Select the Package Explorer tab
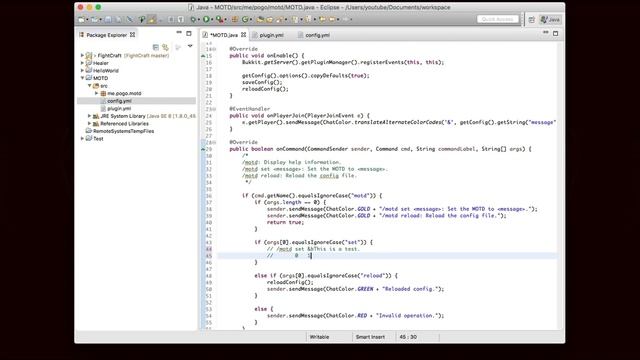This screenshot has height=360, width=640. 107,35
